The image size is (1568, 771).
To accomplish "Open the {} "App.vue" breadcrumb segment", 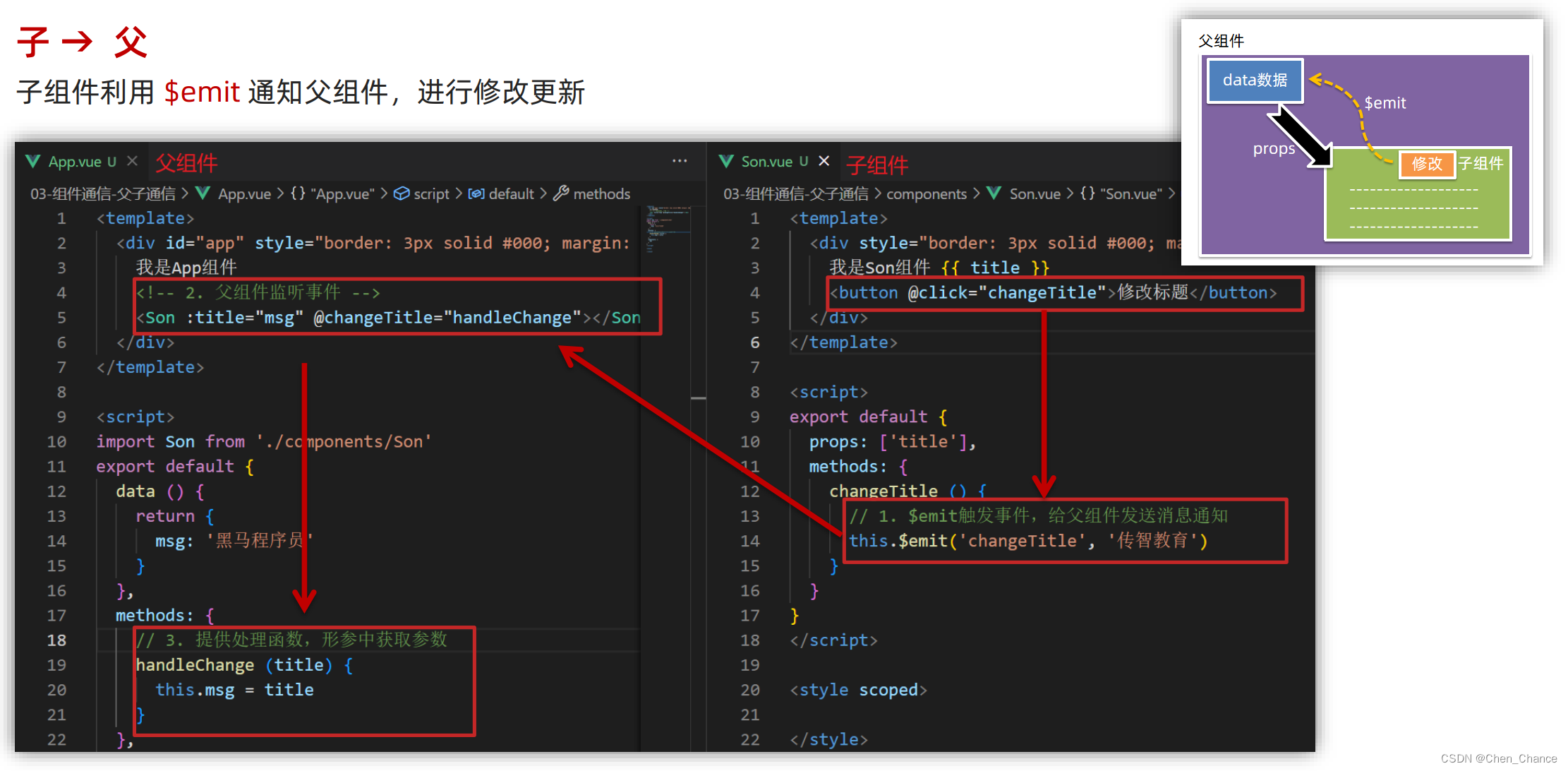I will pyautogui.click(x=332, y=193).
